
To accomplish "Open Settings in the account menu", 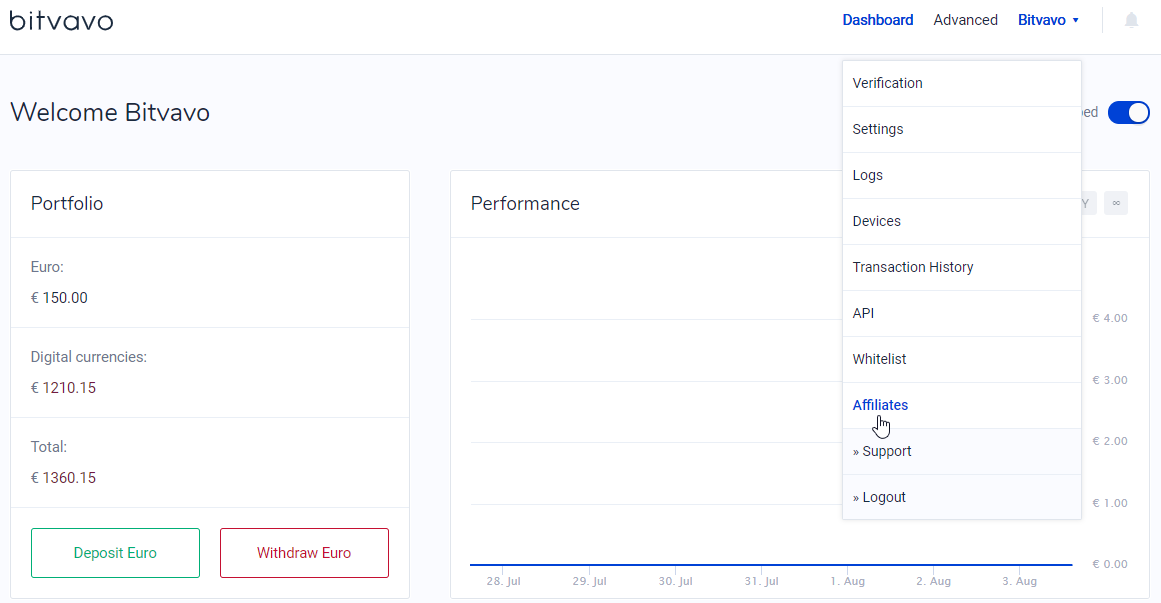I will (962, 130).
